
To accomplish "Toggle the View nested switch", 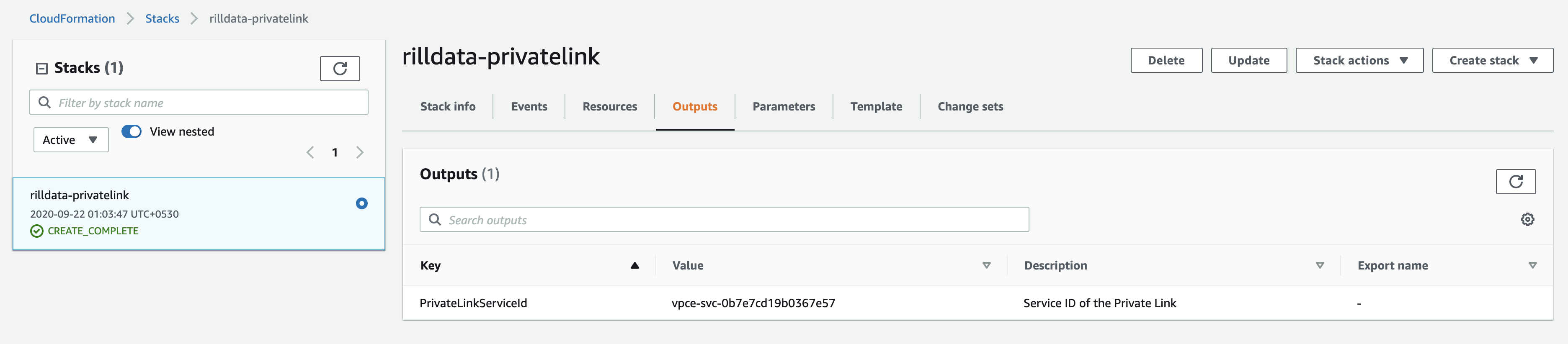I will (132, 131).
